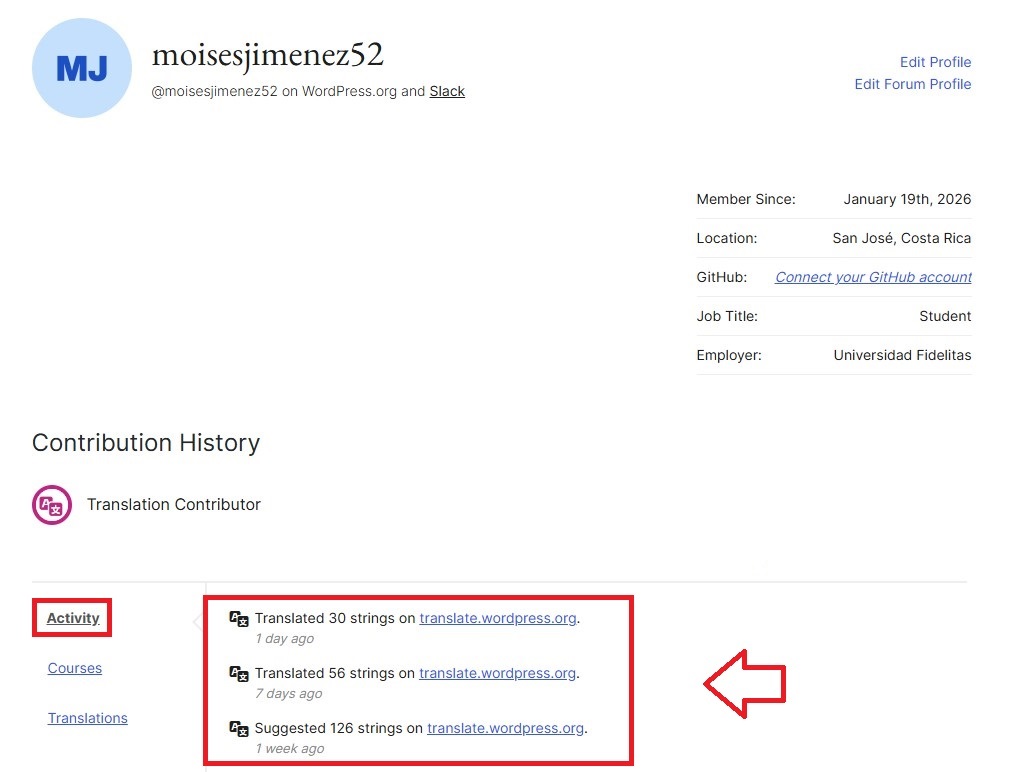Image resolution: width=1010 pixels, height=772 pixels.
Task: Click the Universidad Fidelitas employer value
Action: click(x=902, y=355)
